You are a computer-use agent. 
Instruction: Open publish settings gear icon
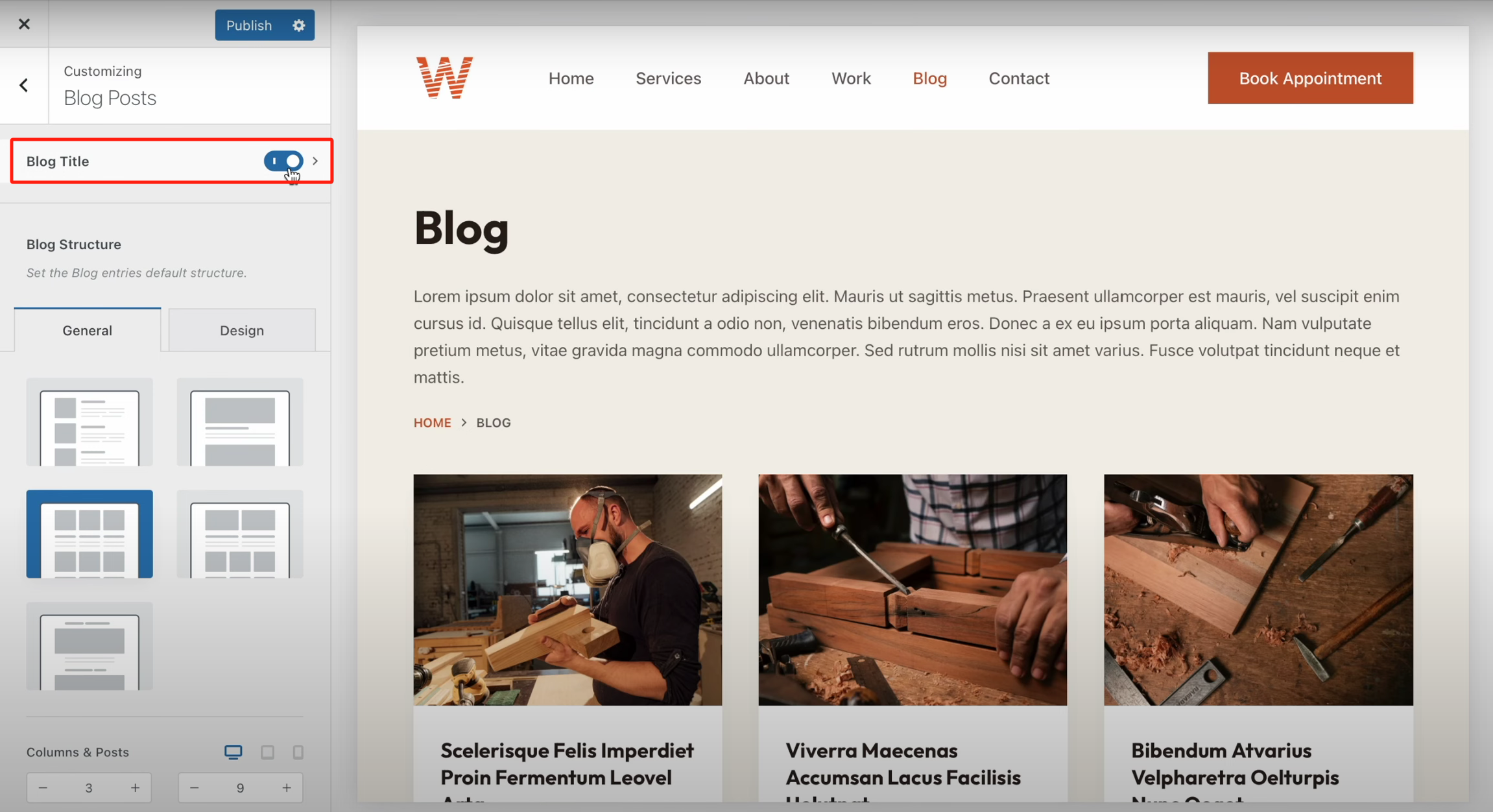point(298,25)
